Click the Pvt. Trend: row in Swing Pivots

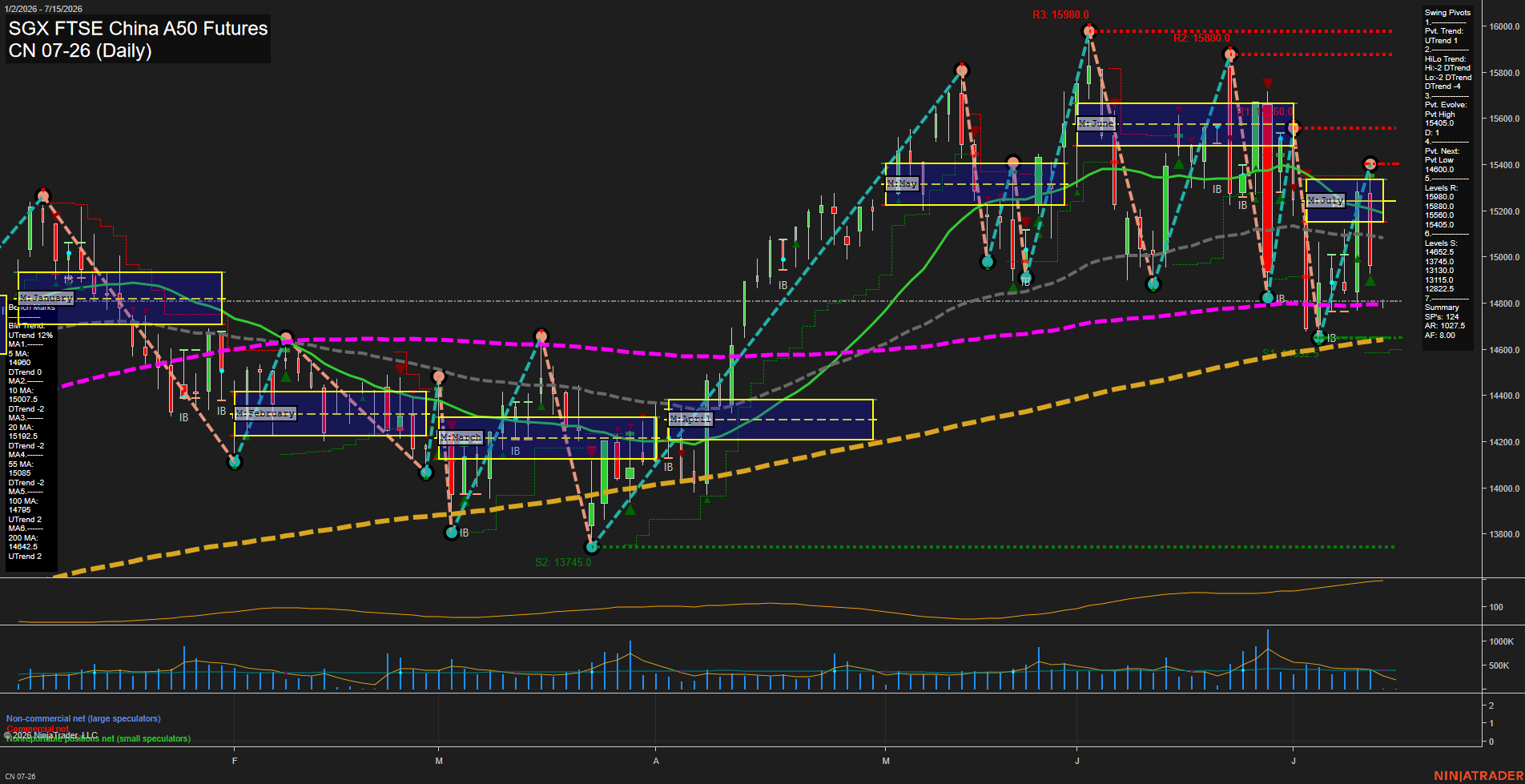[x=1444, y=31]
